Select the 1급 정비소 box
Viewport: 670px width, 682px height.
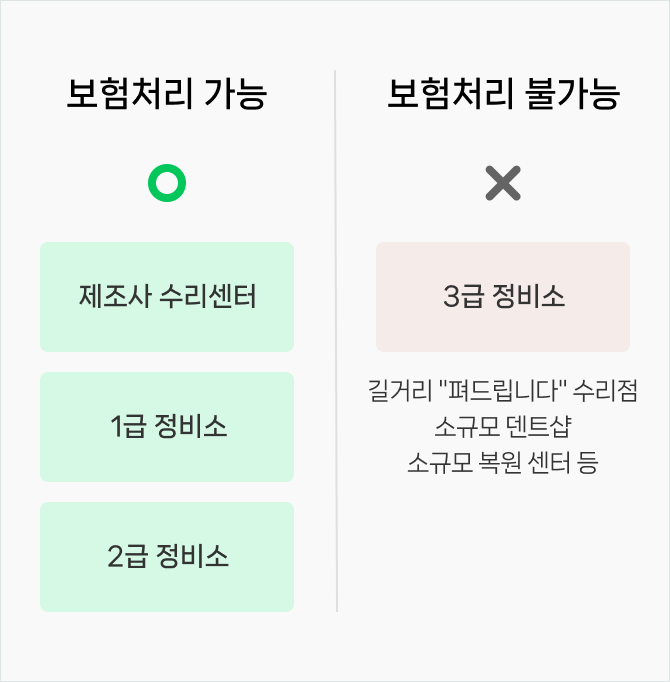167,427
